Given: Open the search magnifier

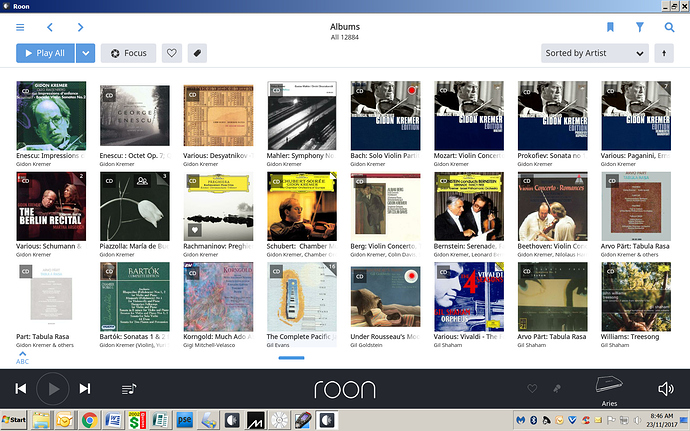Looking at the screenshot, I should [669, 27].
